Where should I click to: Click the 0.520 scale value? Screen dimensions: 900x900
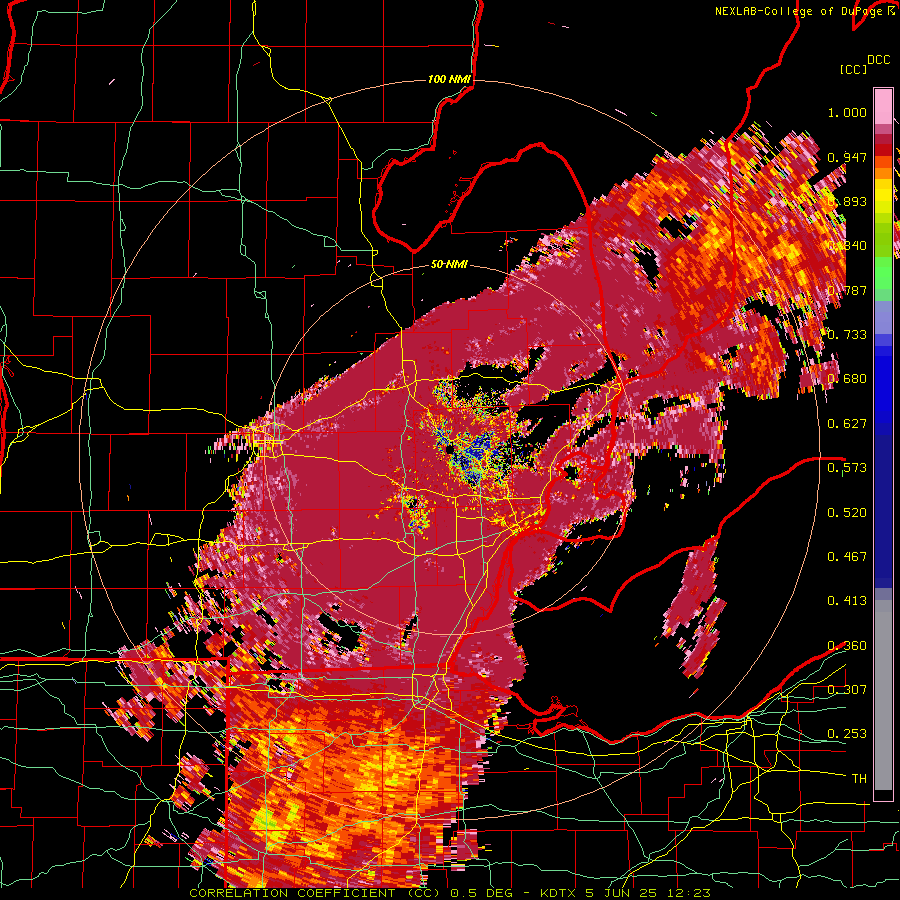pyautogui.click(x=847, y=512)
